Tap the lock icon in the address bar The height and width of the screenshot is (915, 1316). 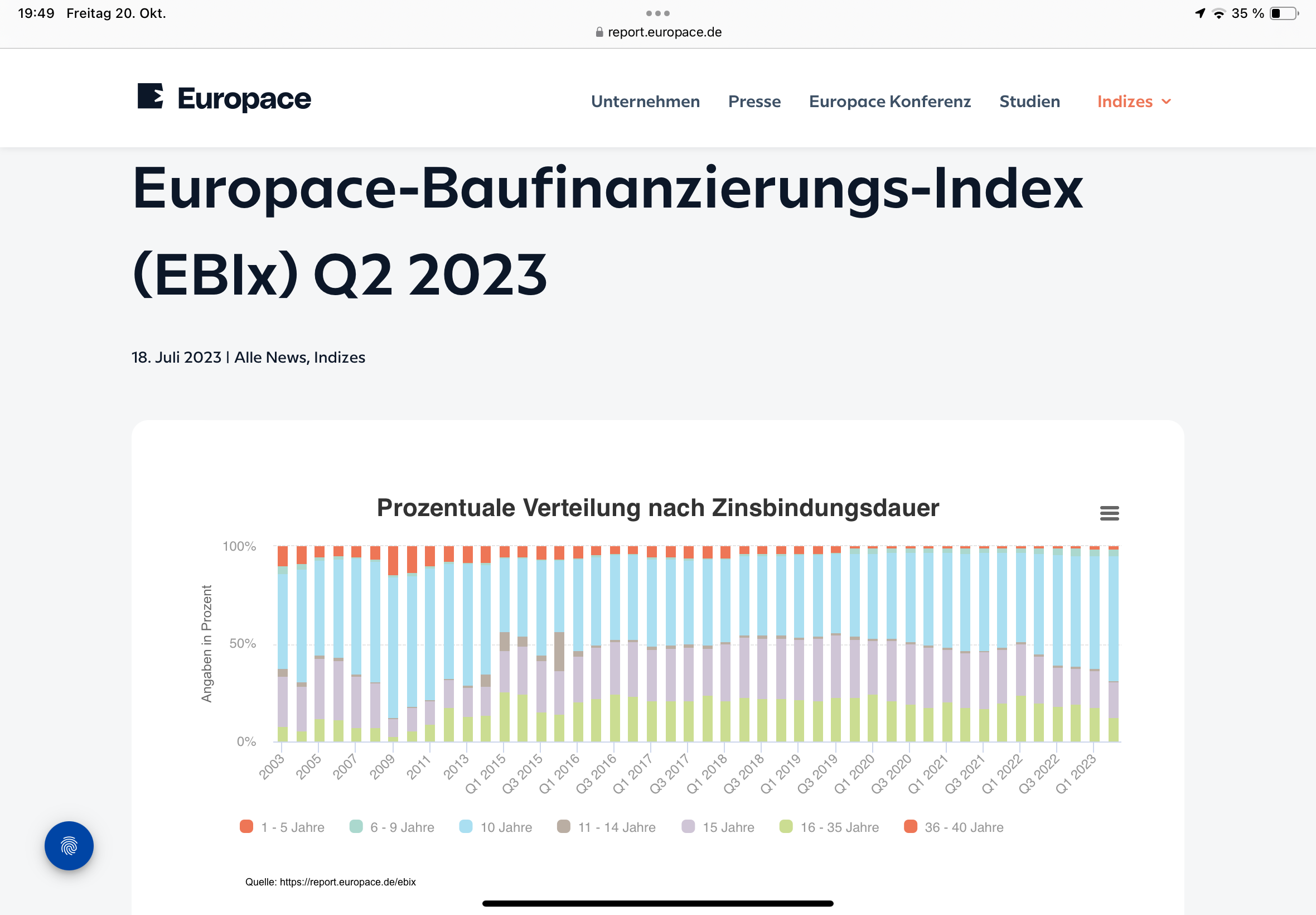[x=599, y=32]
